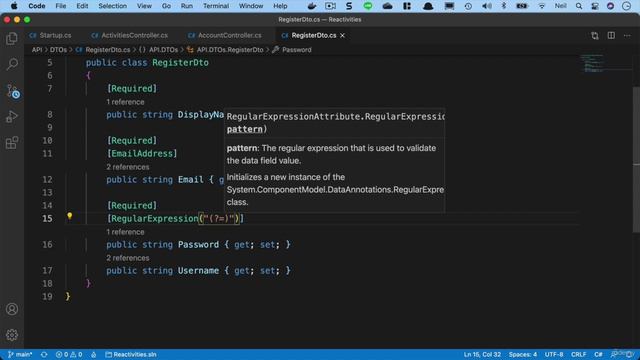Click the volume icon in menu bar
Screen dimensions: 640x360
487,6
